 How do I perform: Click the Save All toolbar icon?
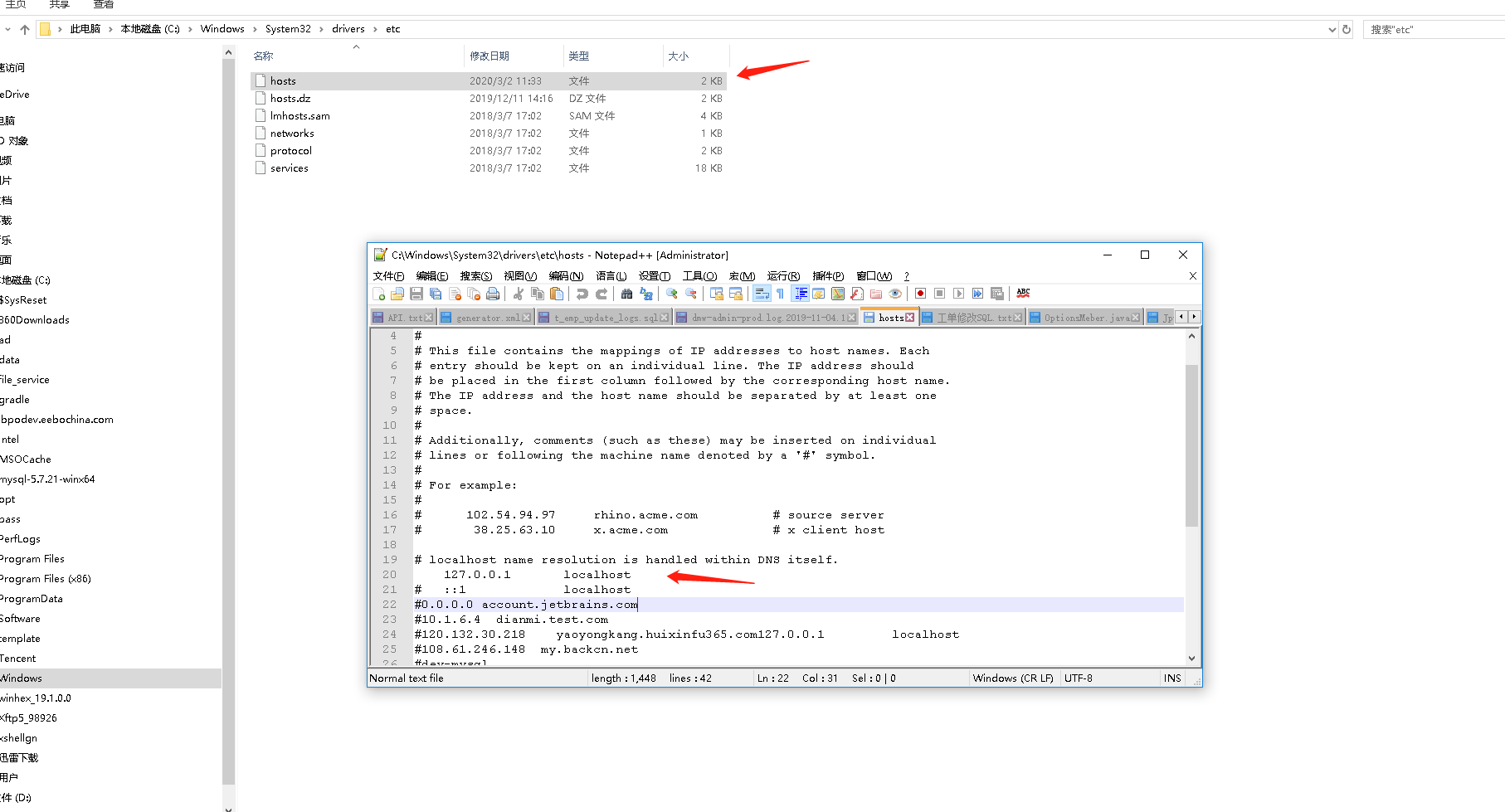tap(436, 294)
